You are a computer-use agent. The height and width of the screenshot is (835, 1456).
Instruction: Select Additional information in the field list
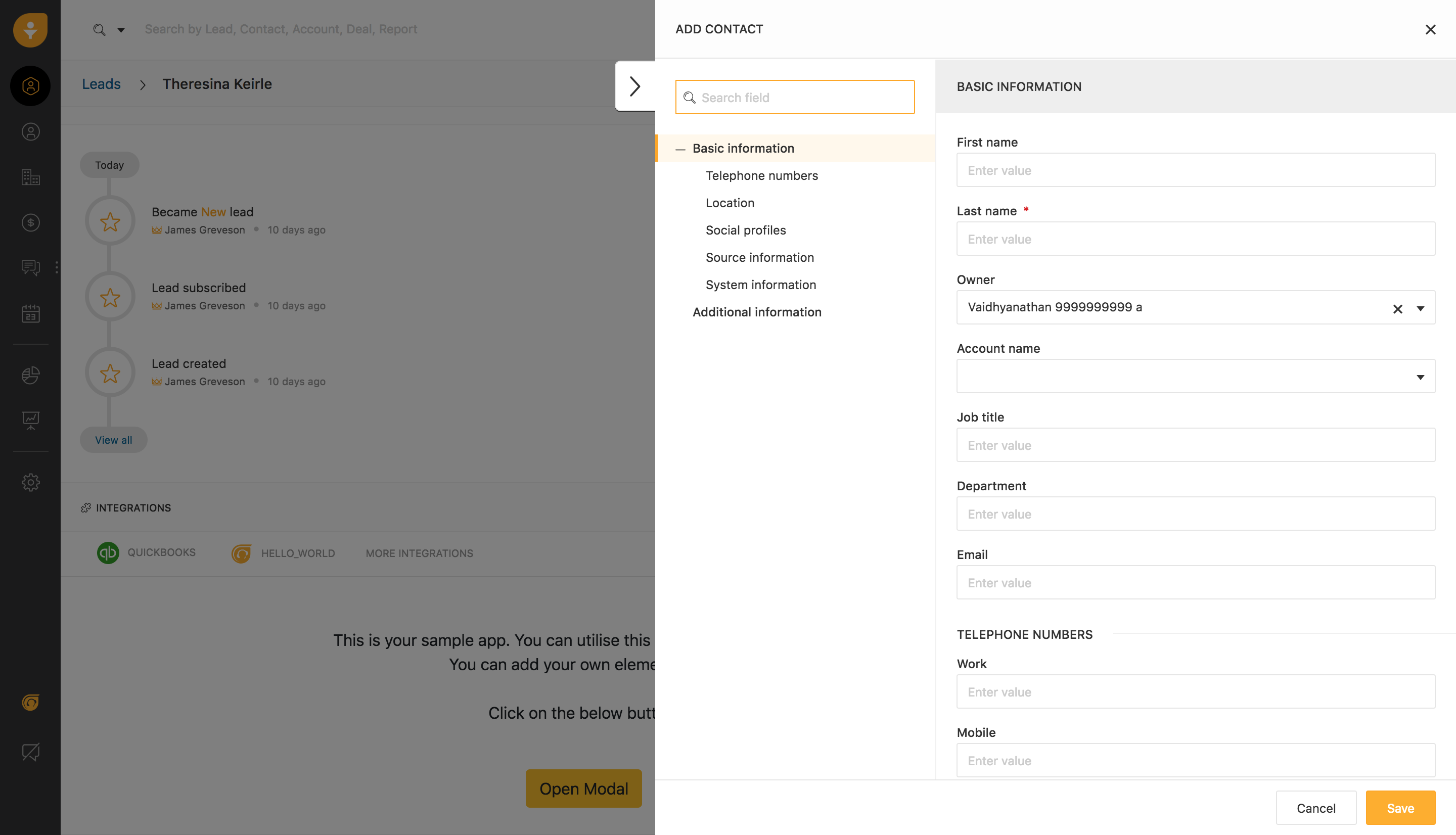(757, 312)
